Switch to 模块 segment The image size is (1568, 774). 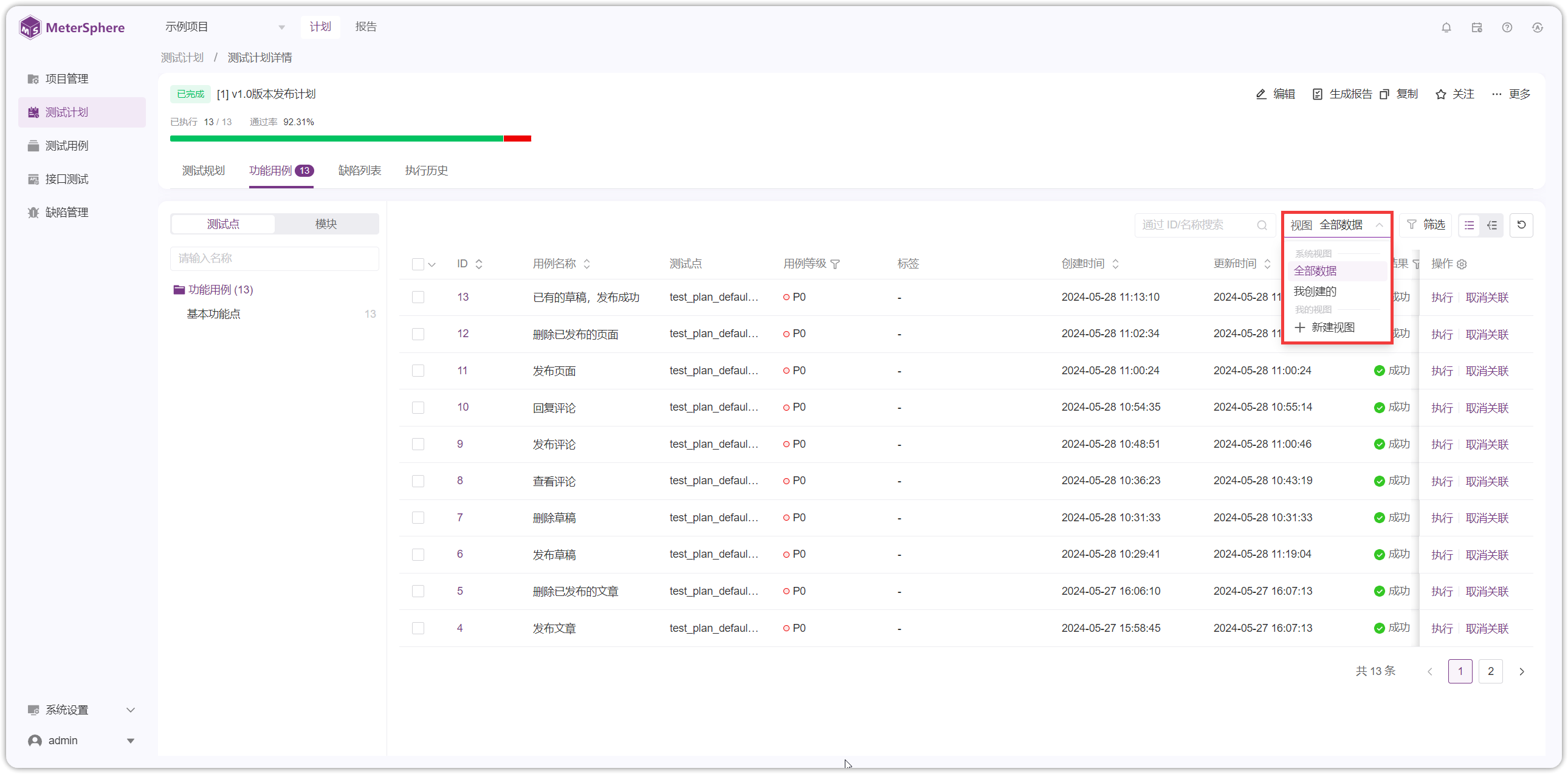tap(326, 224)
